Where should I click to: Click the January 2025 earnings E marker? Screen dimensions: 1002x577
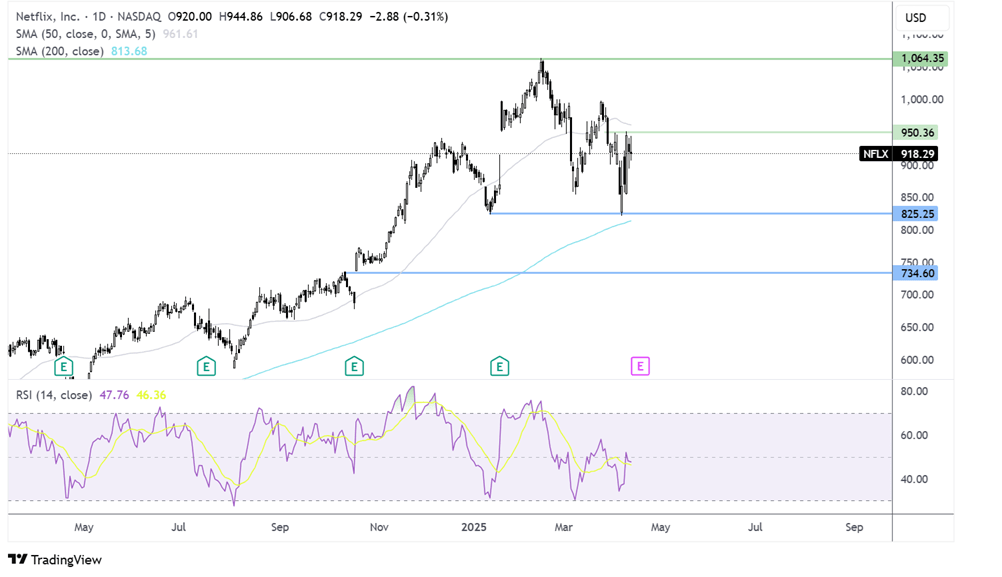pos(499,367)
